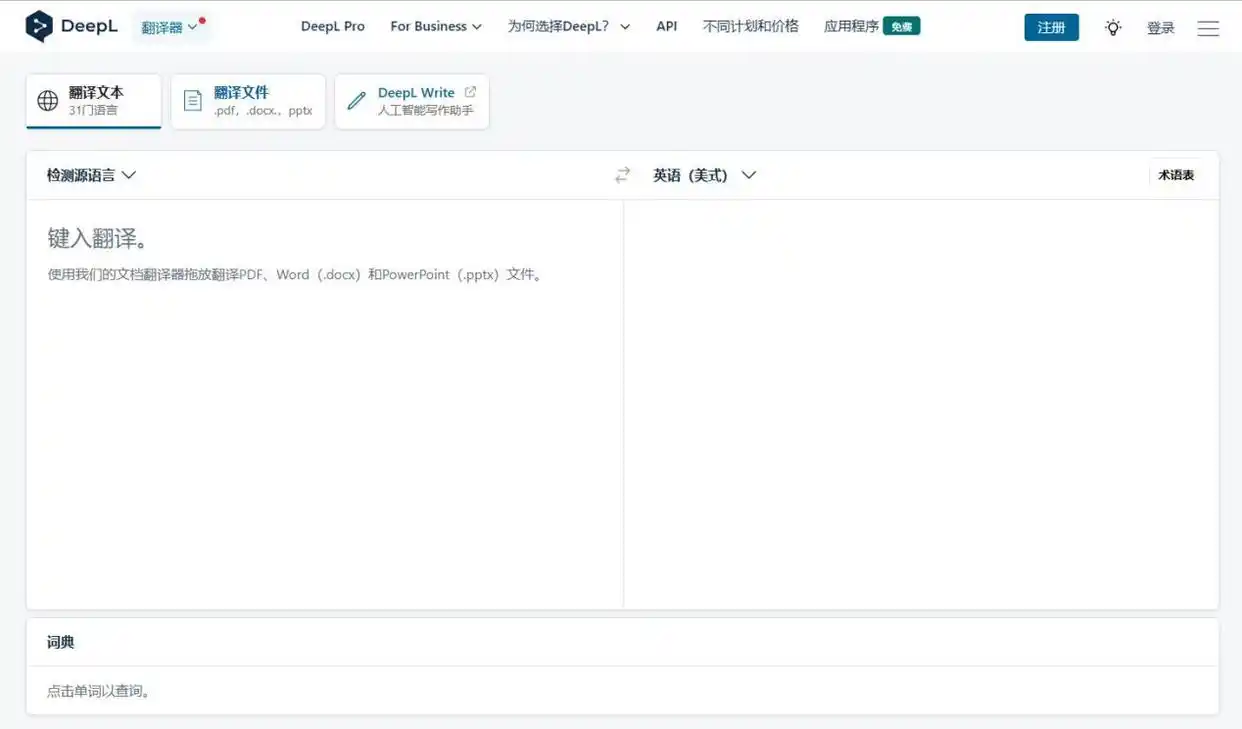Click the pen icon on DeepL Write tab
This screenshot has height=729, width=1242.
click(356, 100)
